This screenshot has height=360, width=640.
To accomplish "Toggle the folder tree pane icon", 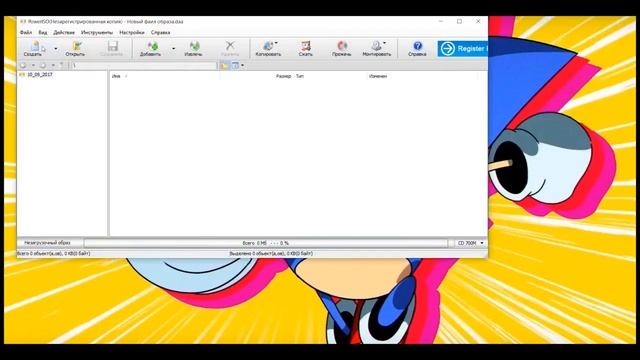I will pos(224,65).
